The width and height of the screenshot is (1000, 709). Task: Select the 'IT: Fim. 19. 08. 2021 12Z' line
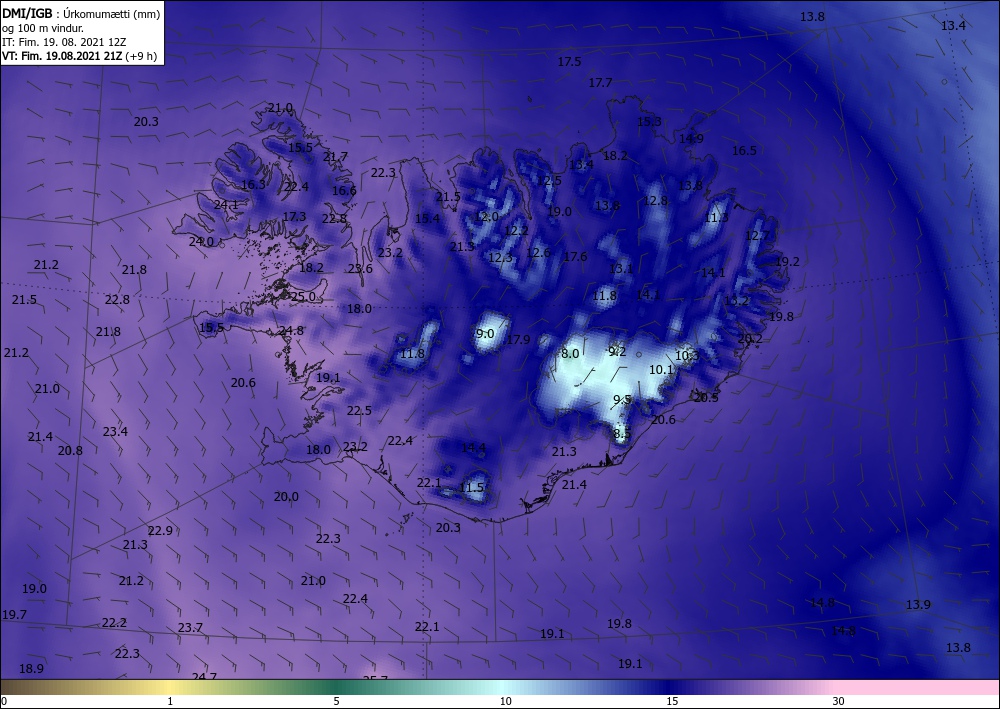(x=64, y=42)
